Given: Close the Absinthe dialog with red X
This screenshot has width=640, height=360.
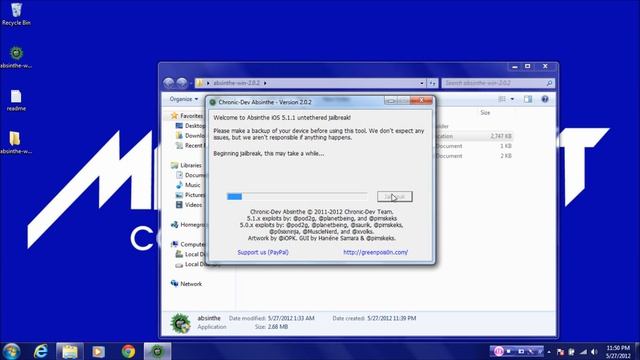Looking at the screenshot, I should [421, 100].
